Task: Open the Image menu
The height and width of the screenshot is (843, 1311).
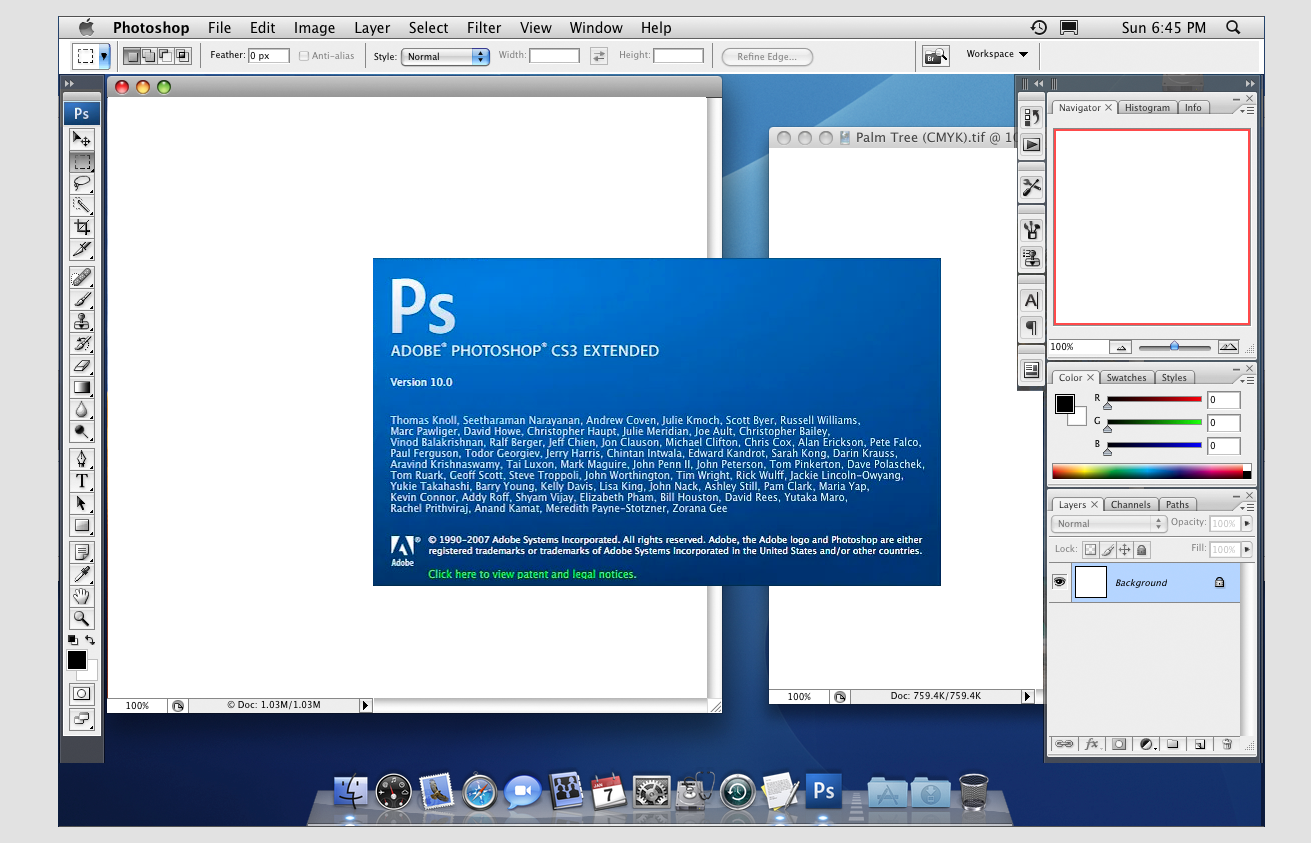Action: coord(314,28)
